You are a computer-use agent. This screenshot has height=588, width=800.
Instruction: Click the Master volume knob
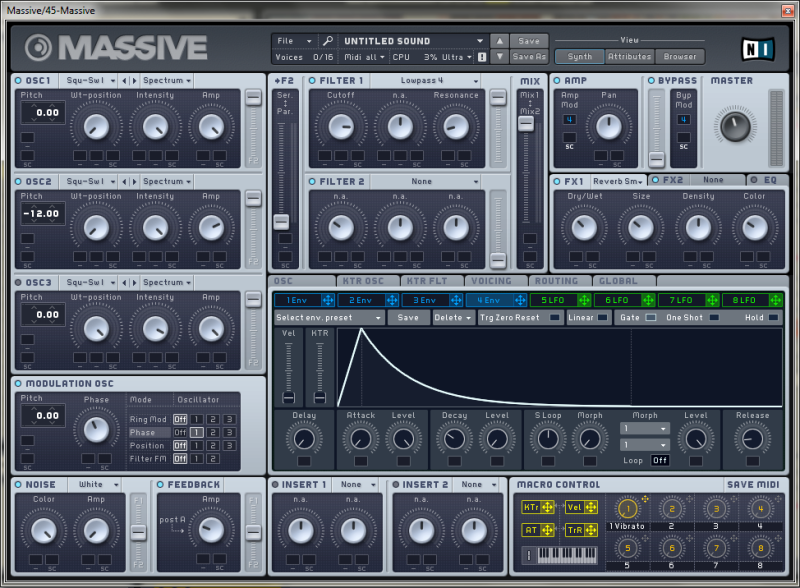coord(735,126)
